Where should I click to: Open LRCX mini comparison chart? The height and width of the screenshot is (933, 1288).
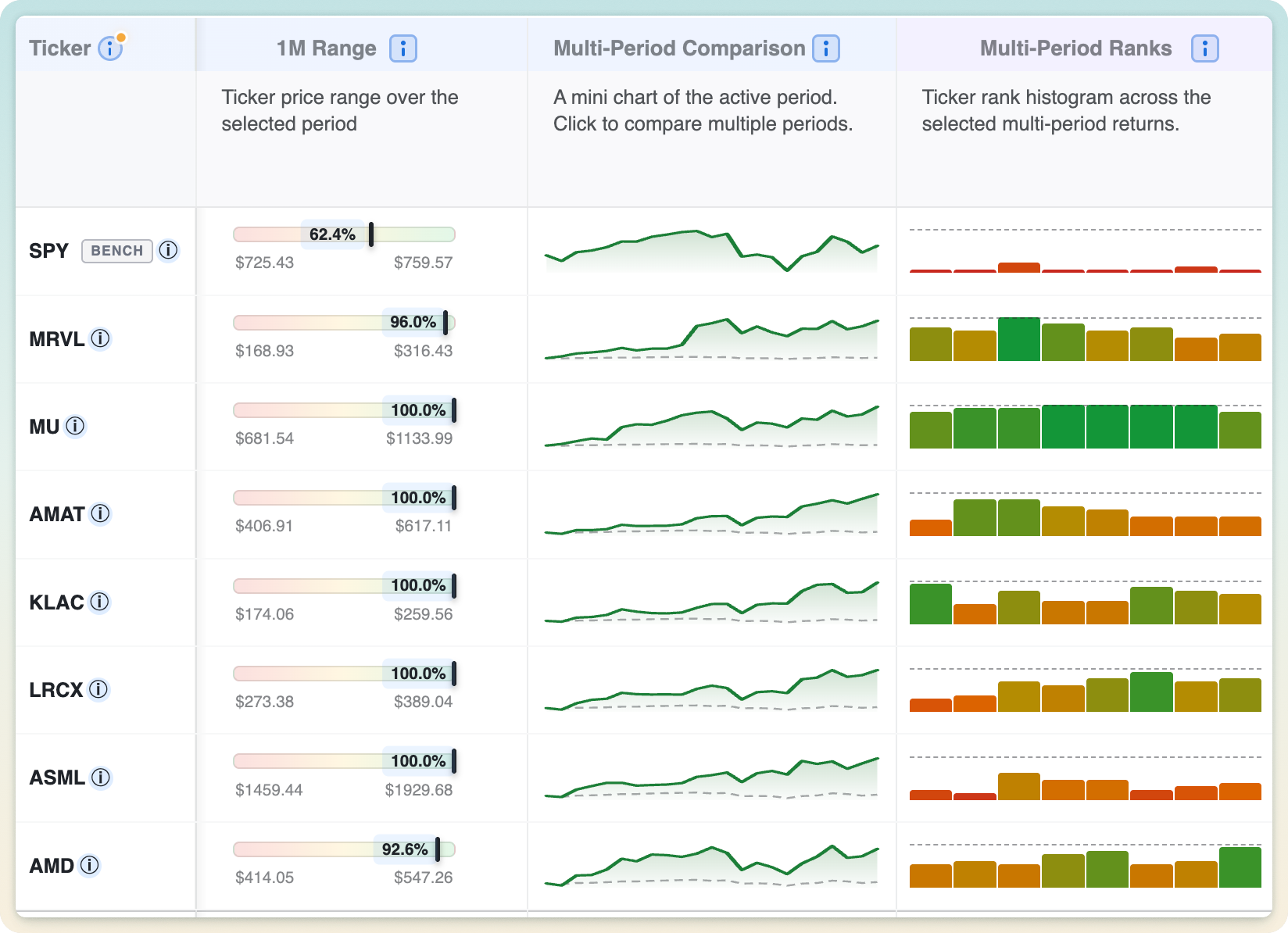(712, 690)
